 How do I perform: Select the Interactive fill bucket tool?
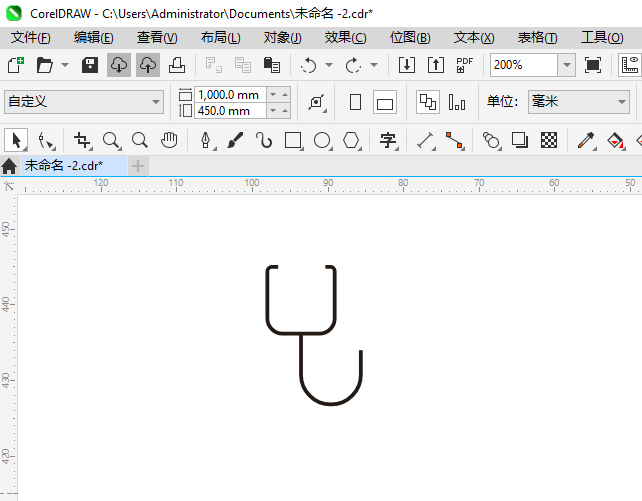pyautogui.click(x=615, y=140)
